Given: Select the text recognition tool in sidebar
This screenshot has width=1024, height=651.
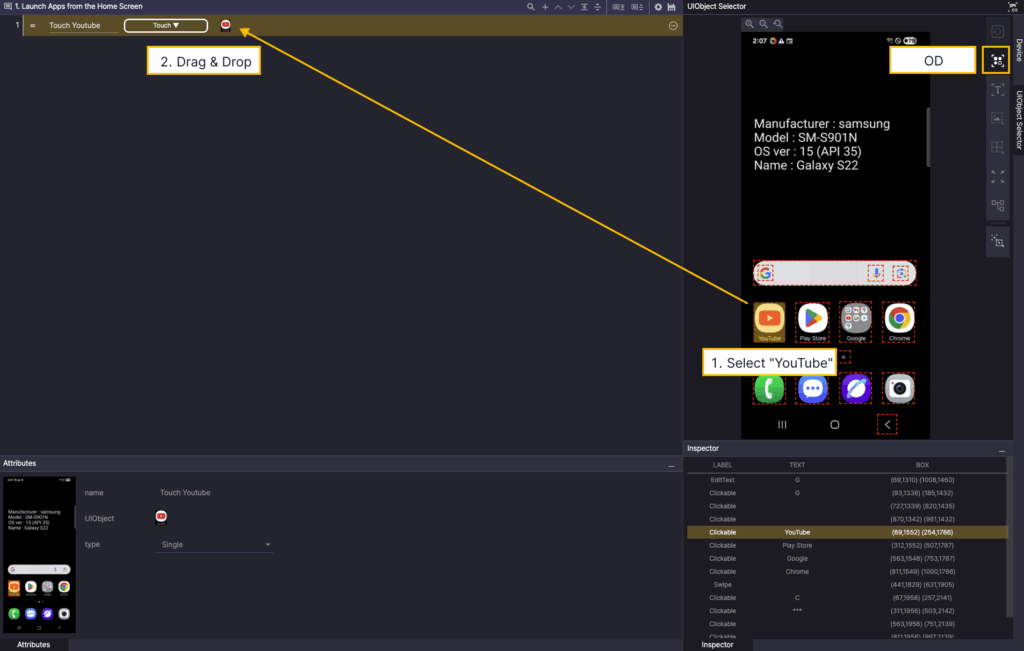Looking at the screenshot, I should click(x=997, y=90).
